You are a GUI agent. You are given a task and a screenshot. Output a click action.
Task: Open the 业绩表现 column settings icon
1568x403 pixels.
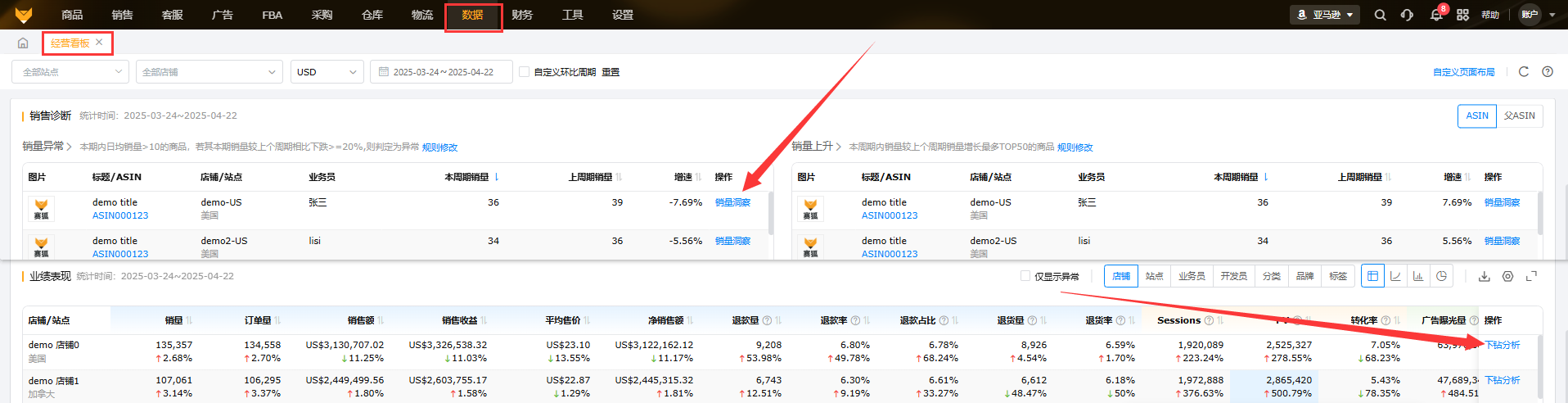[1507, 277]
